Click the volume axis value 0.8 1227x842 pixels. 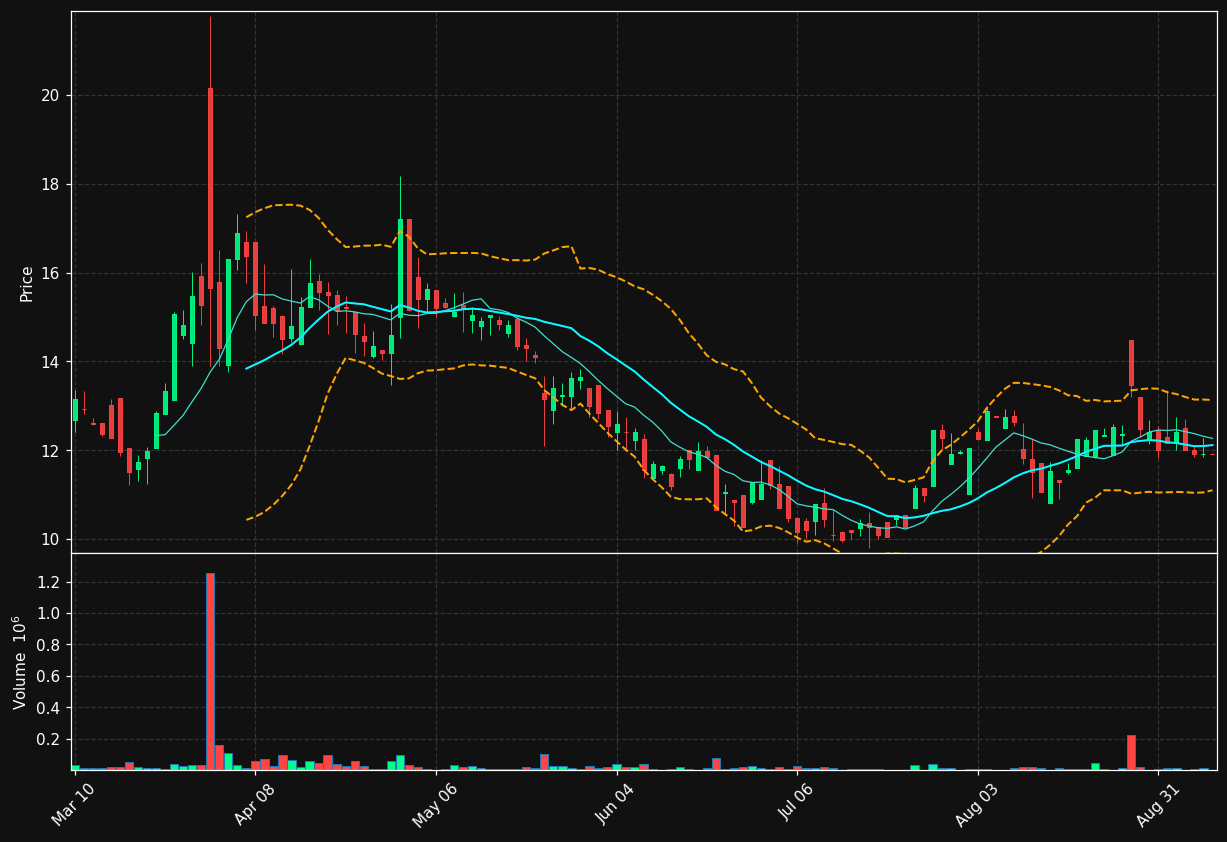point(49,645)
